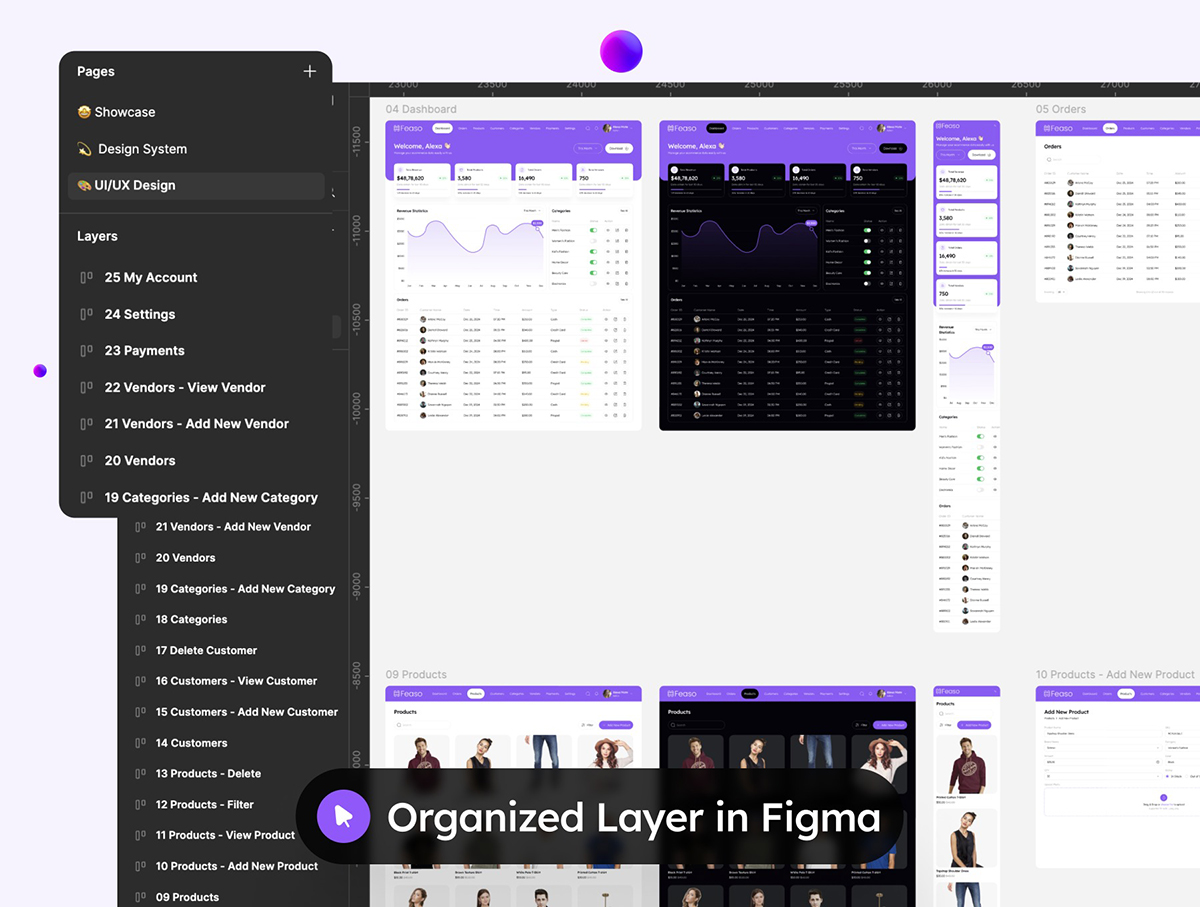1200x907 pixels.
Task: Click Download button in light Dashboard frame
Action: tap(618, 148)
